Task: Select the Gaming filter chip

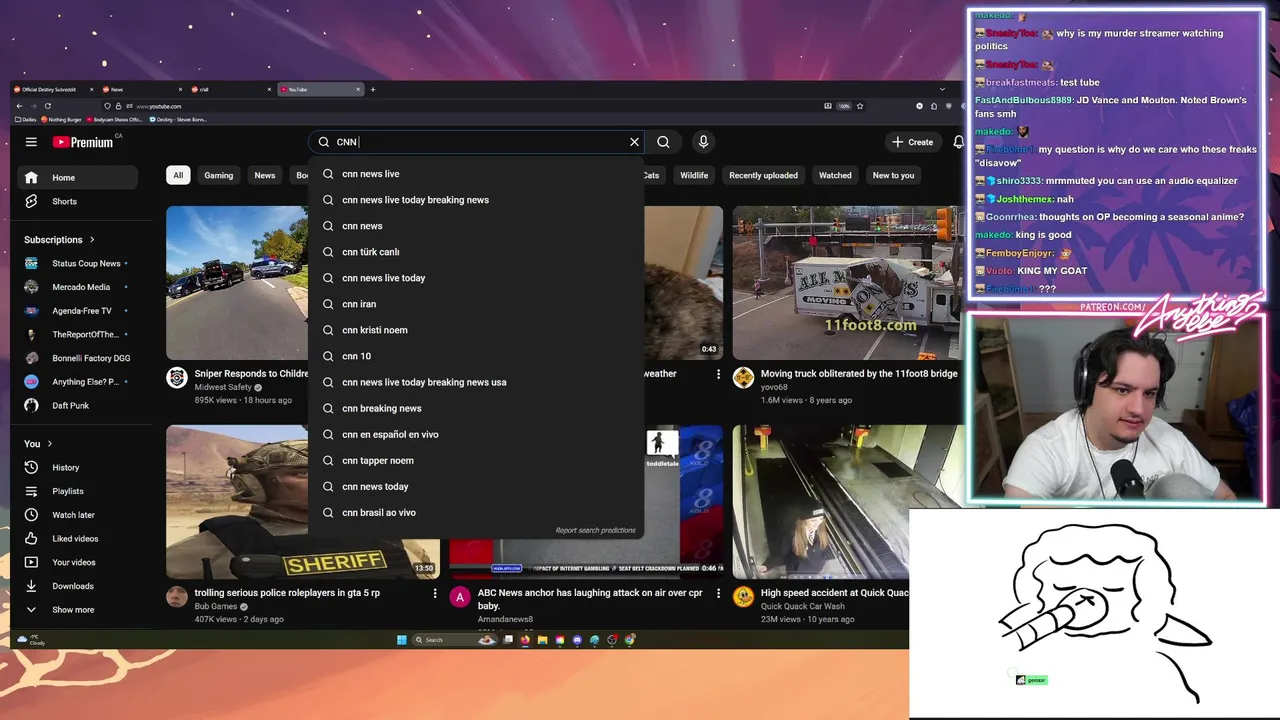Action: (x=219, y=175)
